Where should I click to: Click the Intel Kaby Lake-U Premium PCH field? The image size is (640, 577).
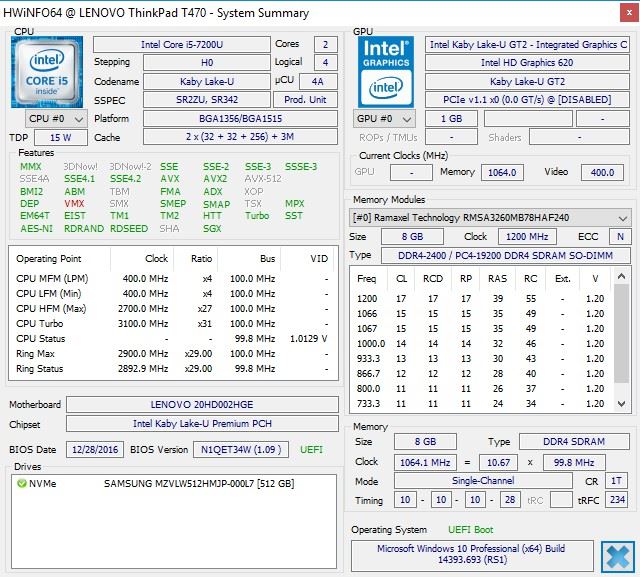[x=202, y=424]
